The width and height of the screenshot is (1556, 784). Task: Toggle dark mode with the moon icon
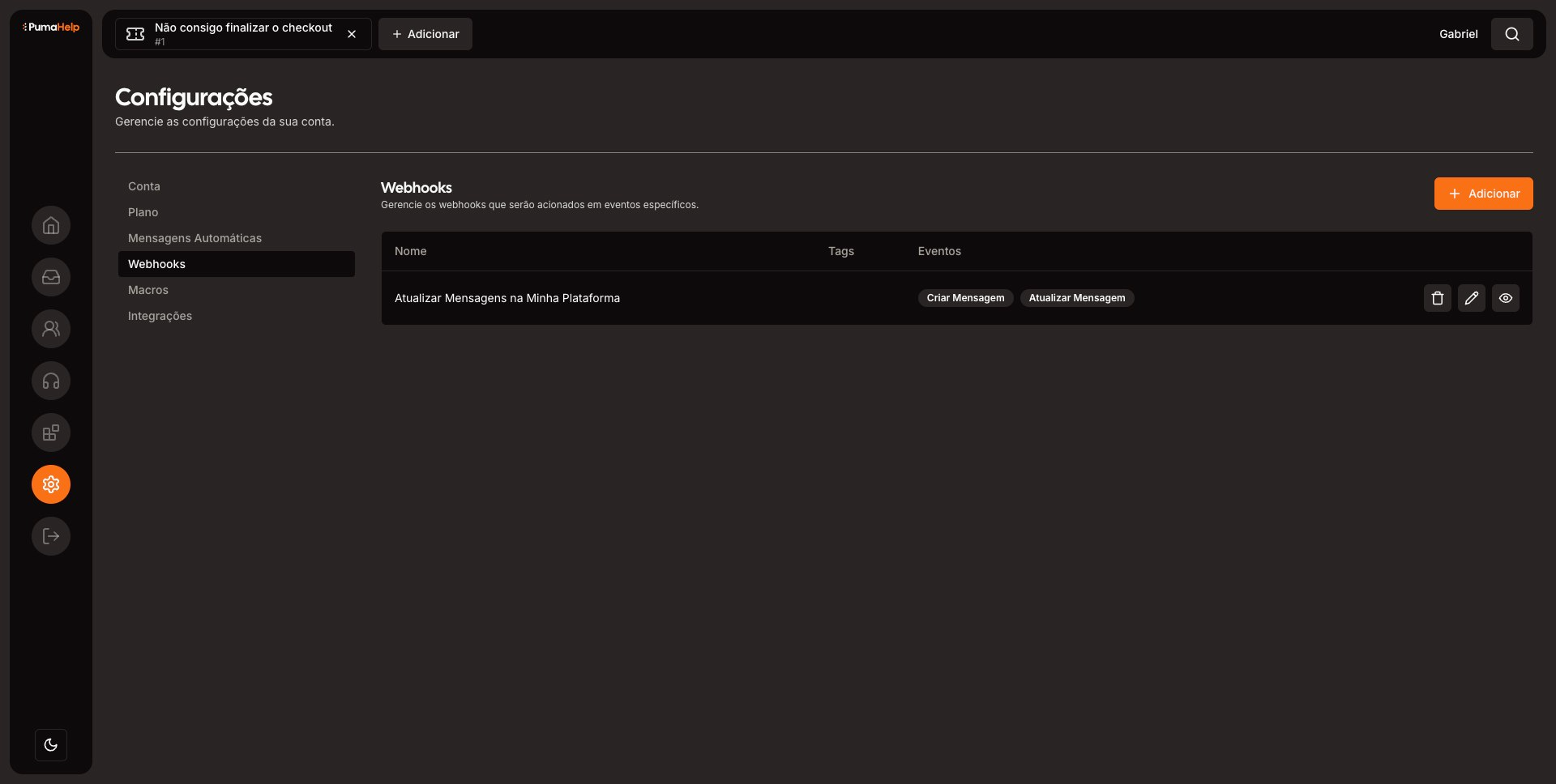click(x=51, y=745)
